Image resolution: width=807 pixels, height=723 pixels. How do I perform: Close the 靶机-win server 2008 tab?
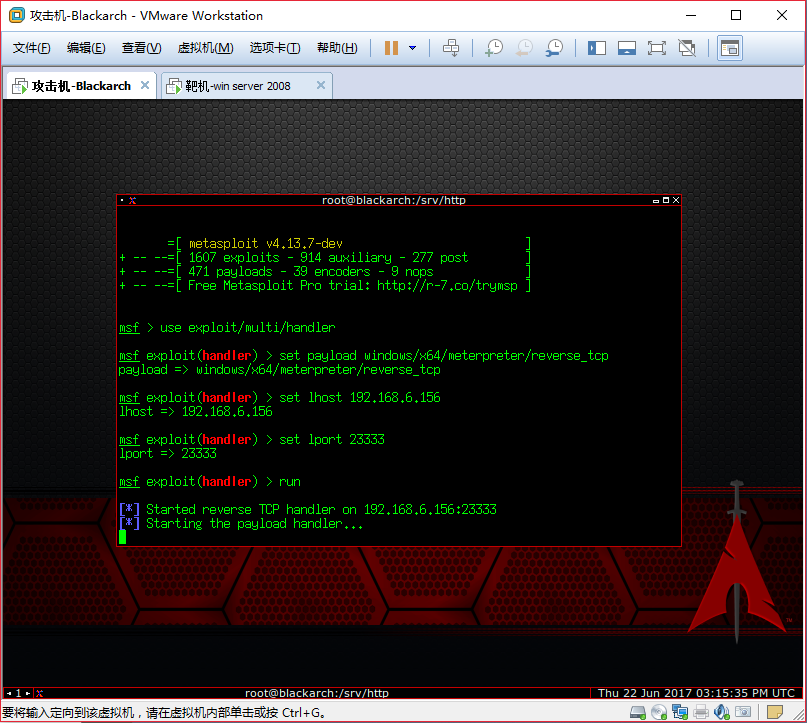tap(321, 85)
